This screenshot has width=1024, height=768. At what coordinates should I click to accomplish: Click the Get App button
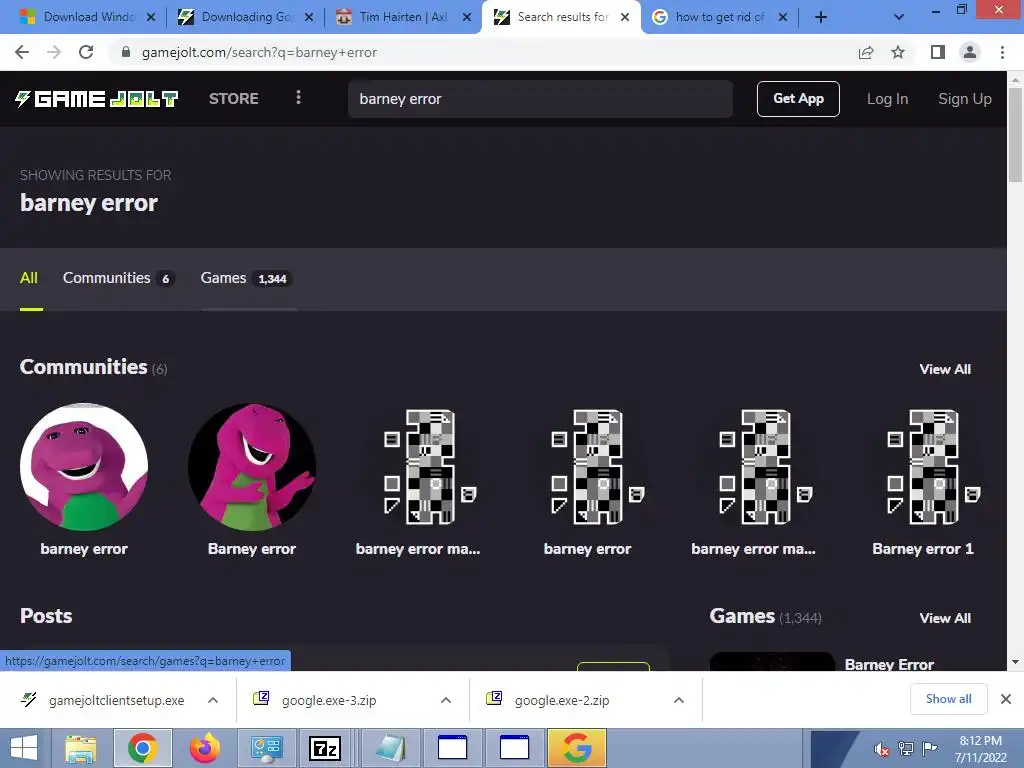[798, 99]
